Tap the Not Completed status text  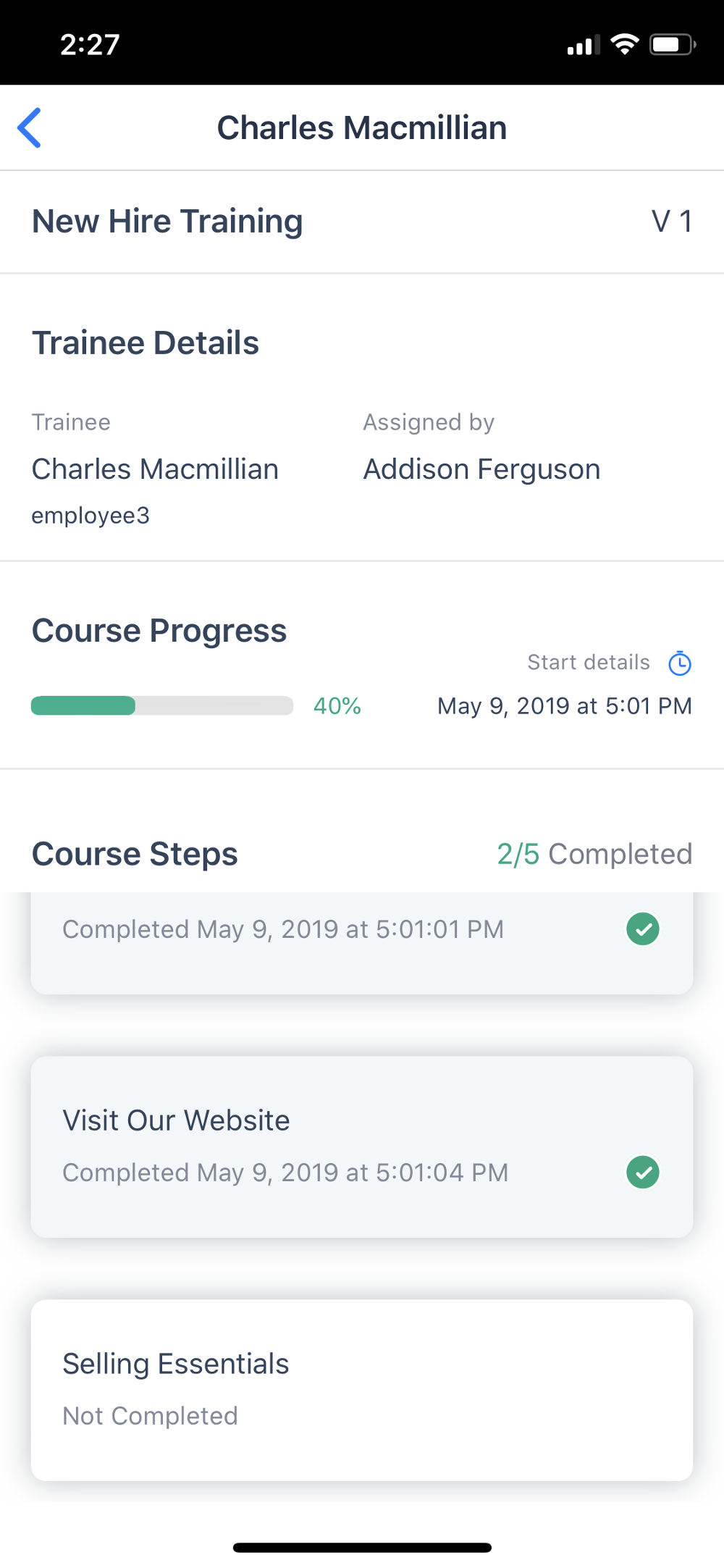(x=150, y=1416)
